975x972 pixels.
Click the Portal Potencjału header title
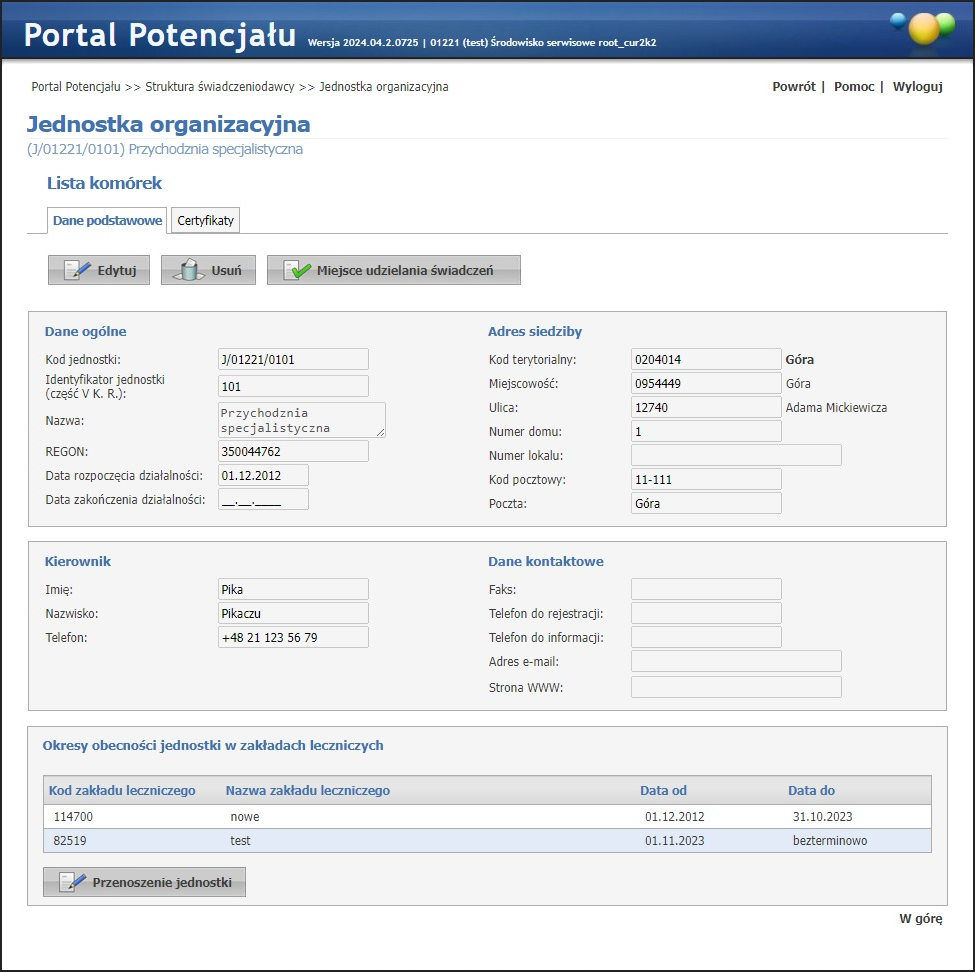pyautogui.click(x=160, y=34)
